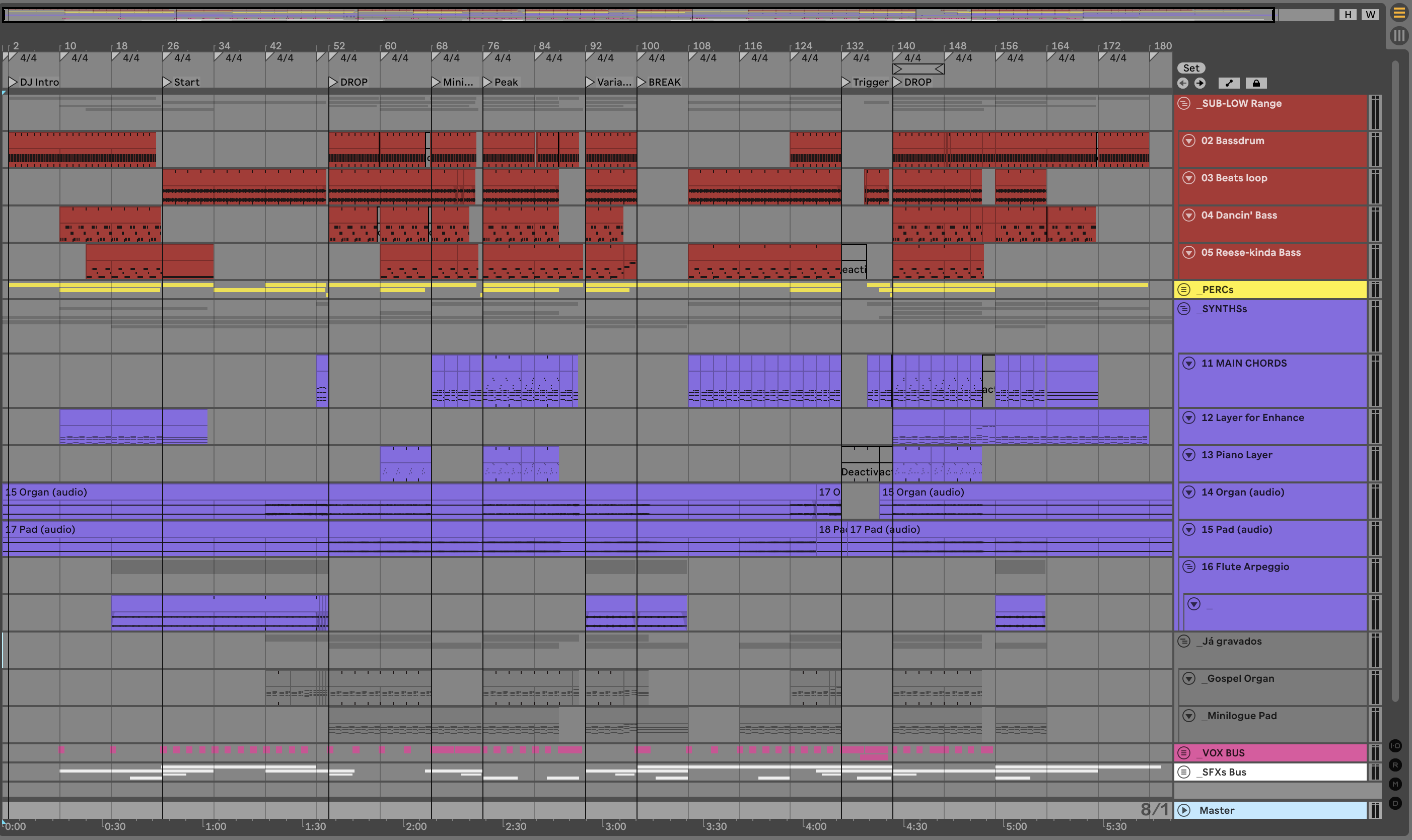The width and height of the screenshot is (1412, 840).
Task: Select the BREAK locator
Action: point(659,82)
